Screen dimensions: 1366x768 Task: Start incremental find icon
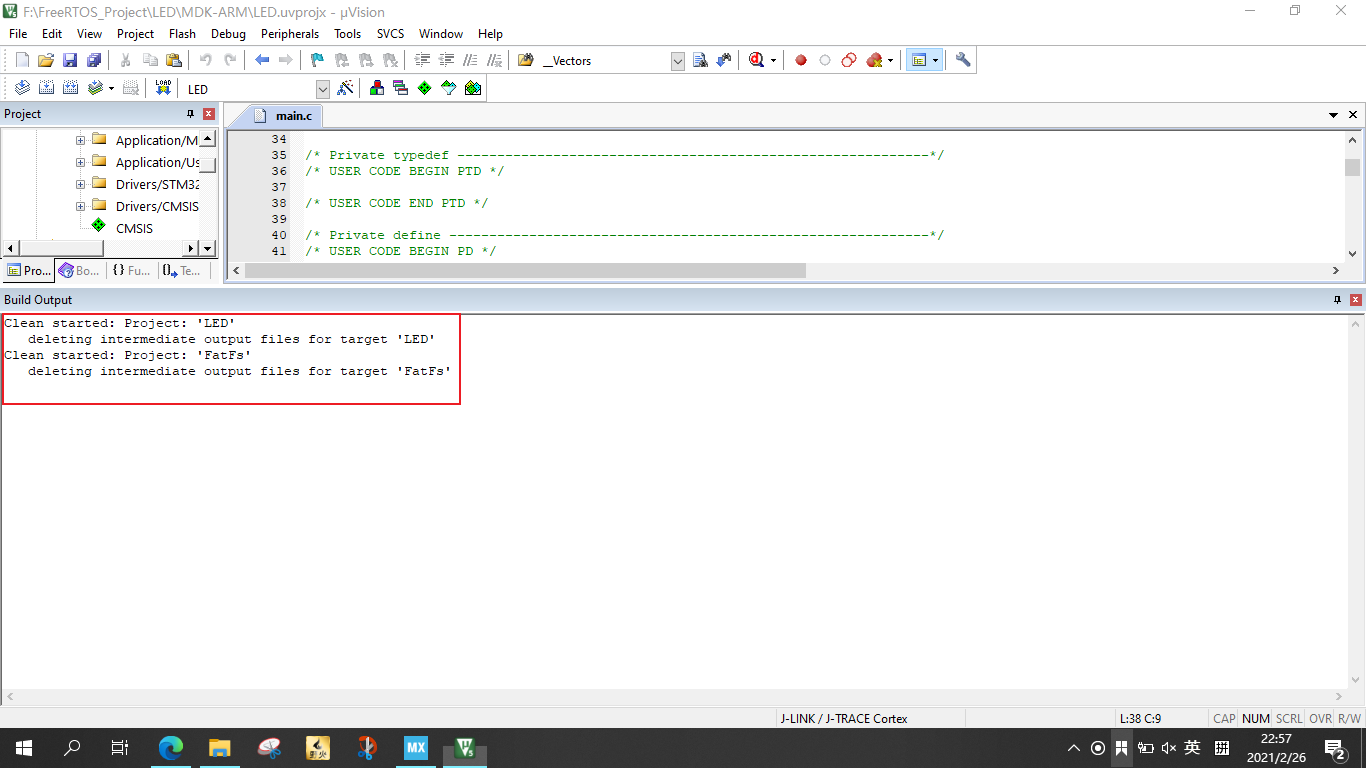(x=724, y=60)
